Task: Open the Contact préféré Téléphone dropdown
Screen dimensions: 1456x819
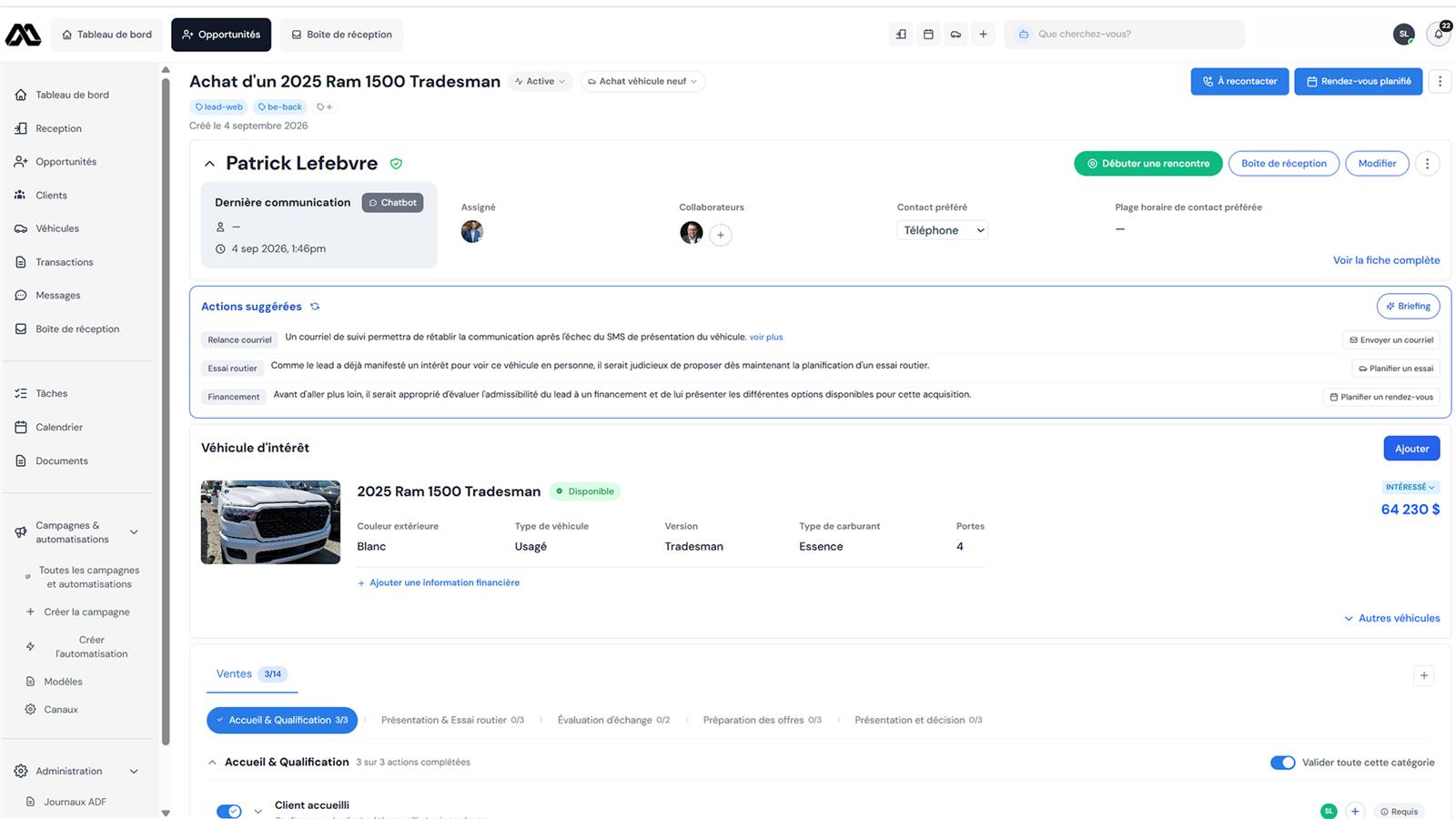Action: [943, 230]
